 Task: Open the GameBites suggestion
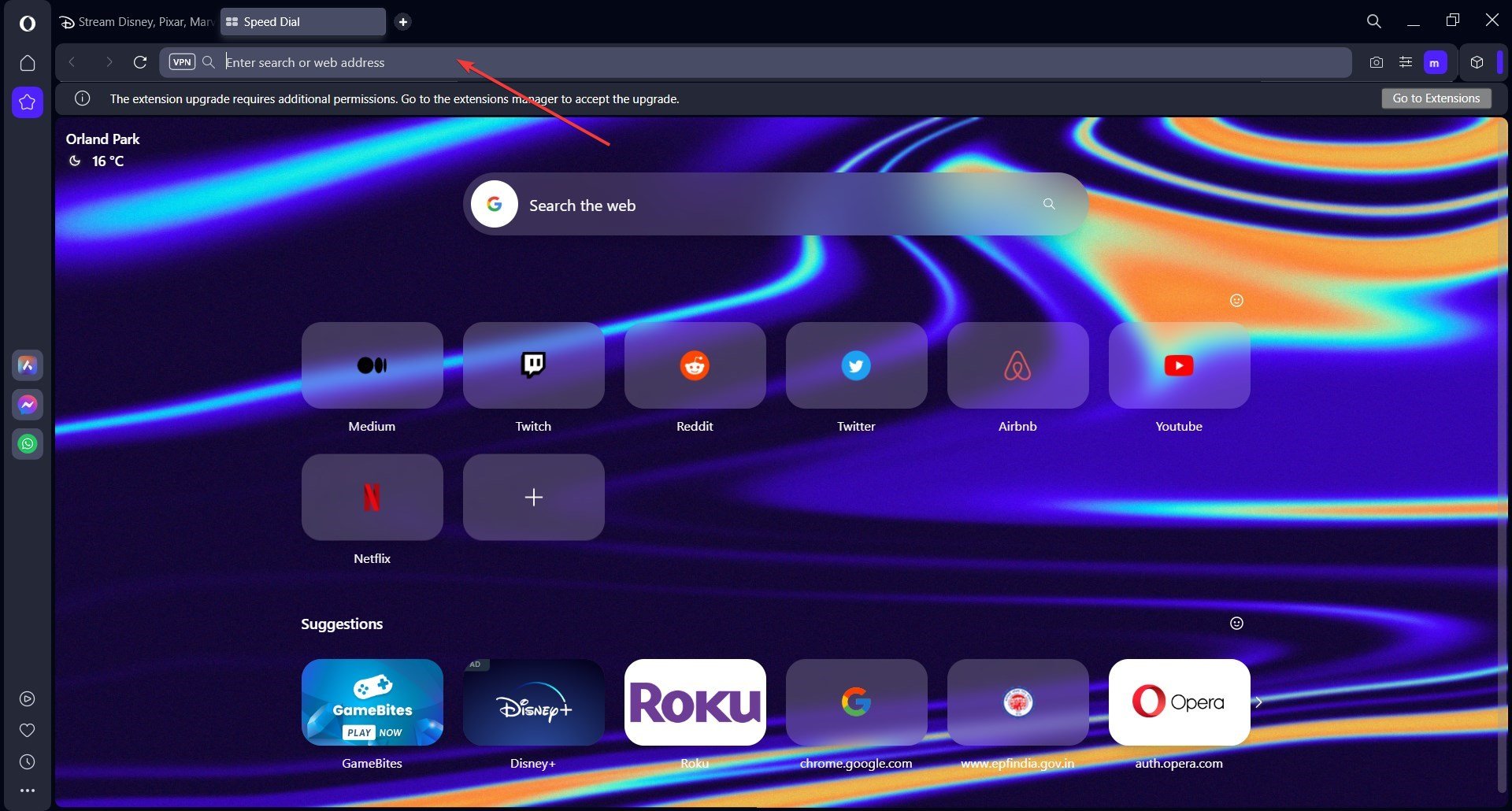coord(372,702)
